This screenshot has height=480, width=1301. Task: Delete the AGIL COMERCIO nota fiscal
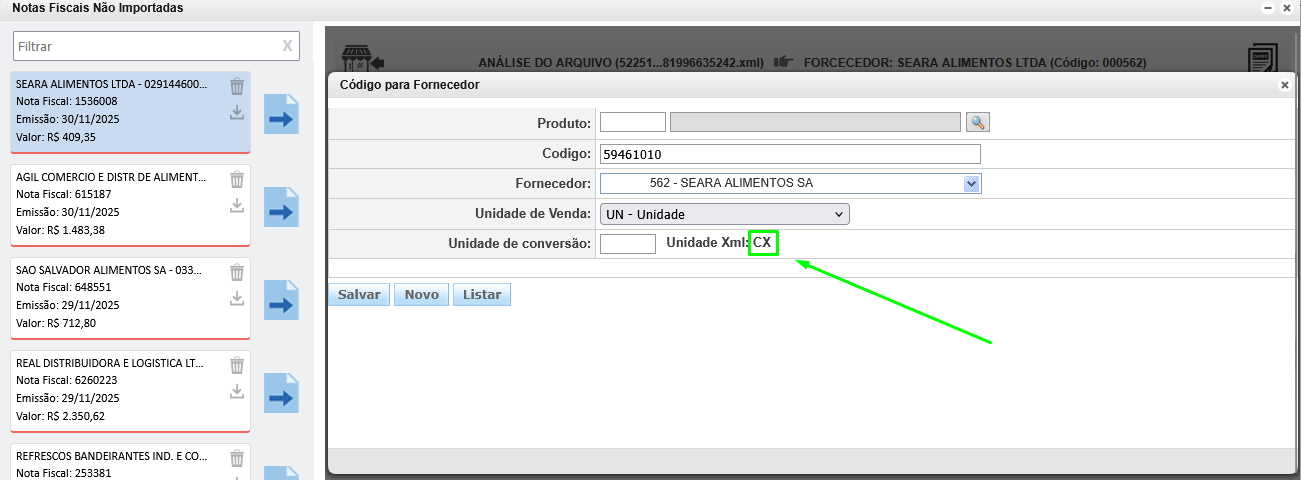(237, 180)
